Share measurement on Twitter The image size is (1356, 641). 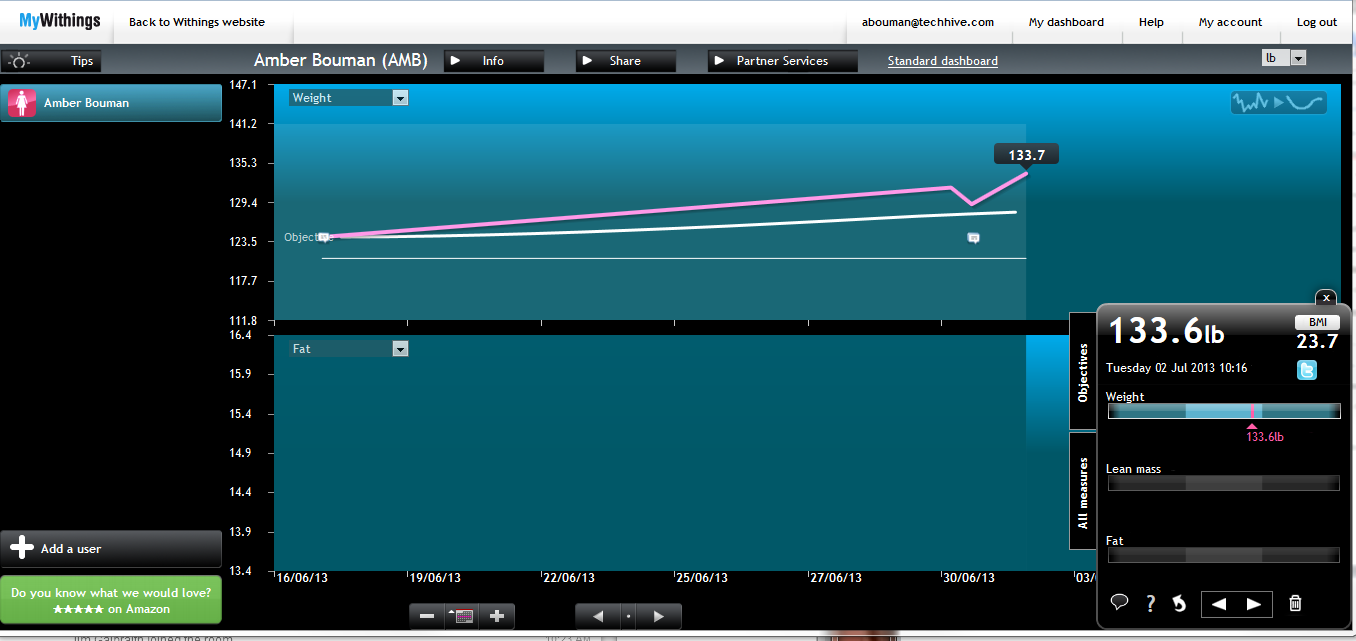click(1307, 370)
